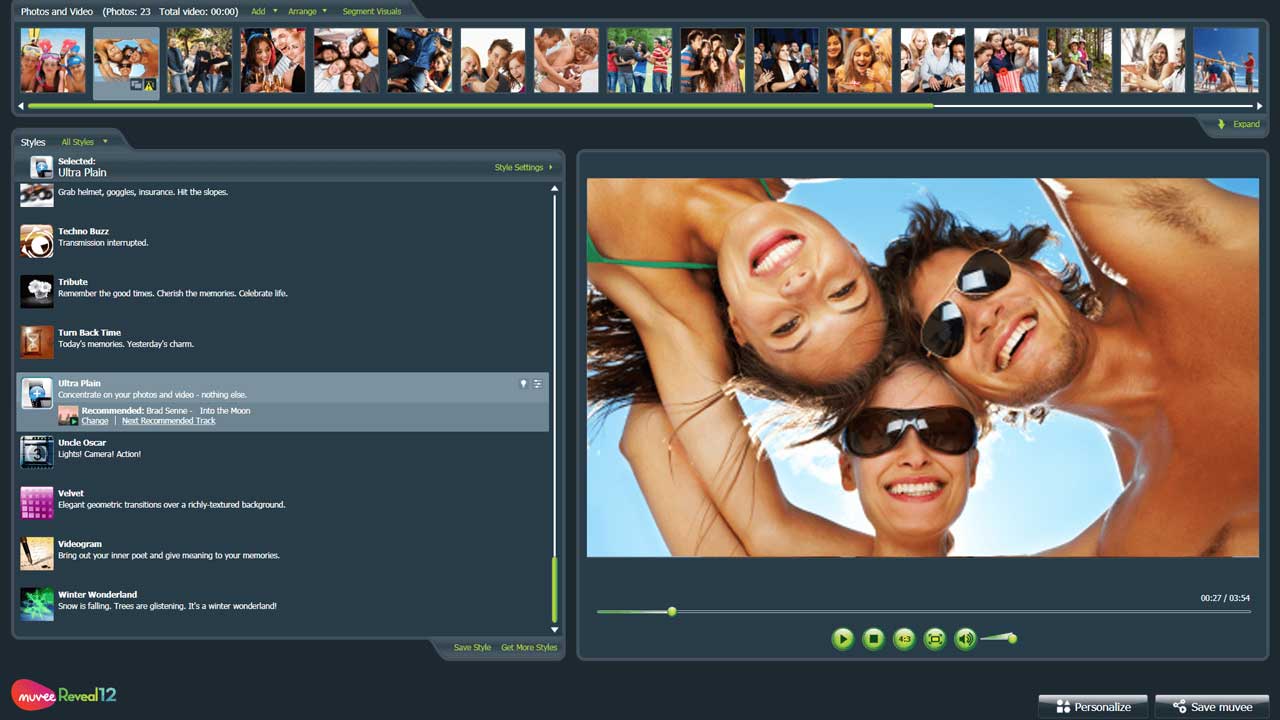Click Next Recommended Track link
The image size is (1280, 720).
[x=168, y=421]
